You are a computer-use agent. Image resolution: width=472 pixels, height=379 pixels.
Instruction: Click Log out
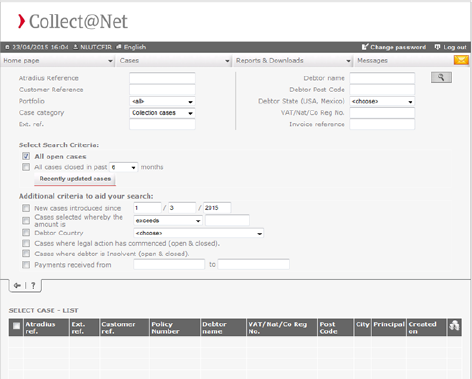click(x=450, y=47)
